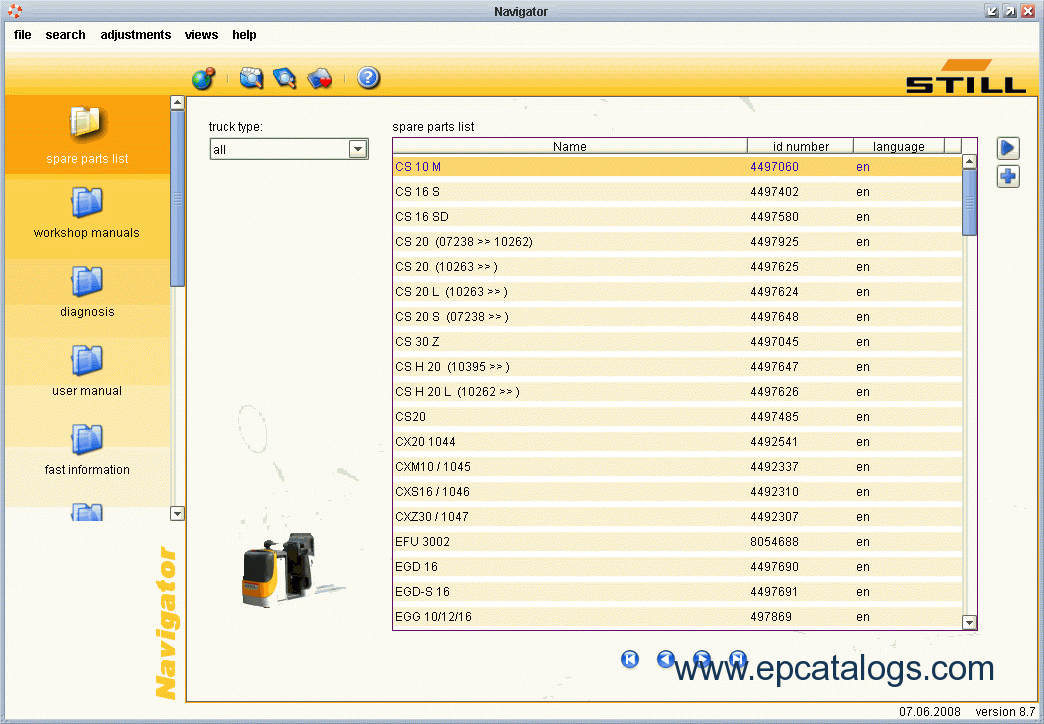The height and width of the screenshot is (724, 1044).
Task: Select row EGD-S 16
Action: point(677,591)
